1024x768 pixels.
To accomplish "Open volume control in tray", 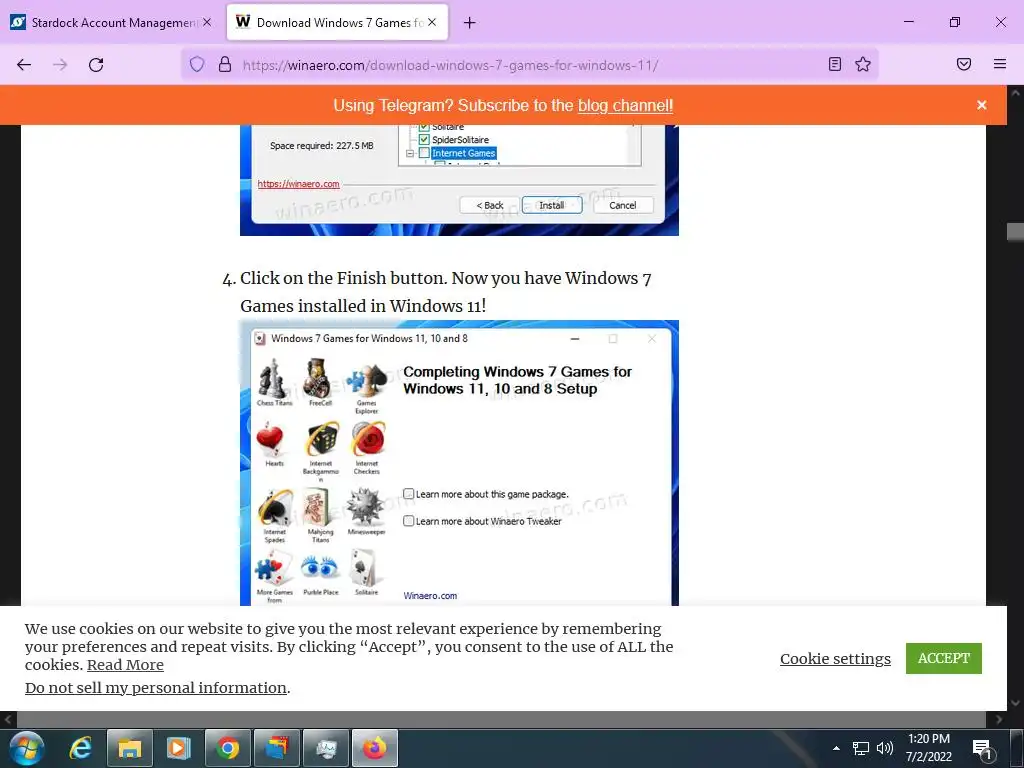I will 885,748.
